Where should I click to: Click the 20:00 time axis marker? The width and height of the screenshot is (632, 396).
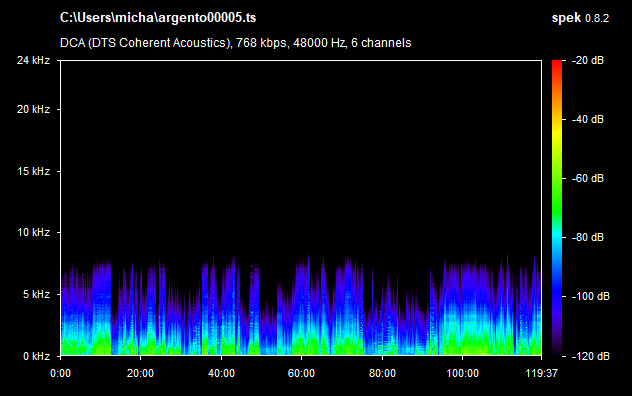140,373
